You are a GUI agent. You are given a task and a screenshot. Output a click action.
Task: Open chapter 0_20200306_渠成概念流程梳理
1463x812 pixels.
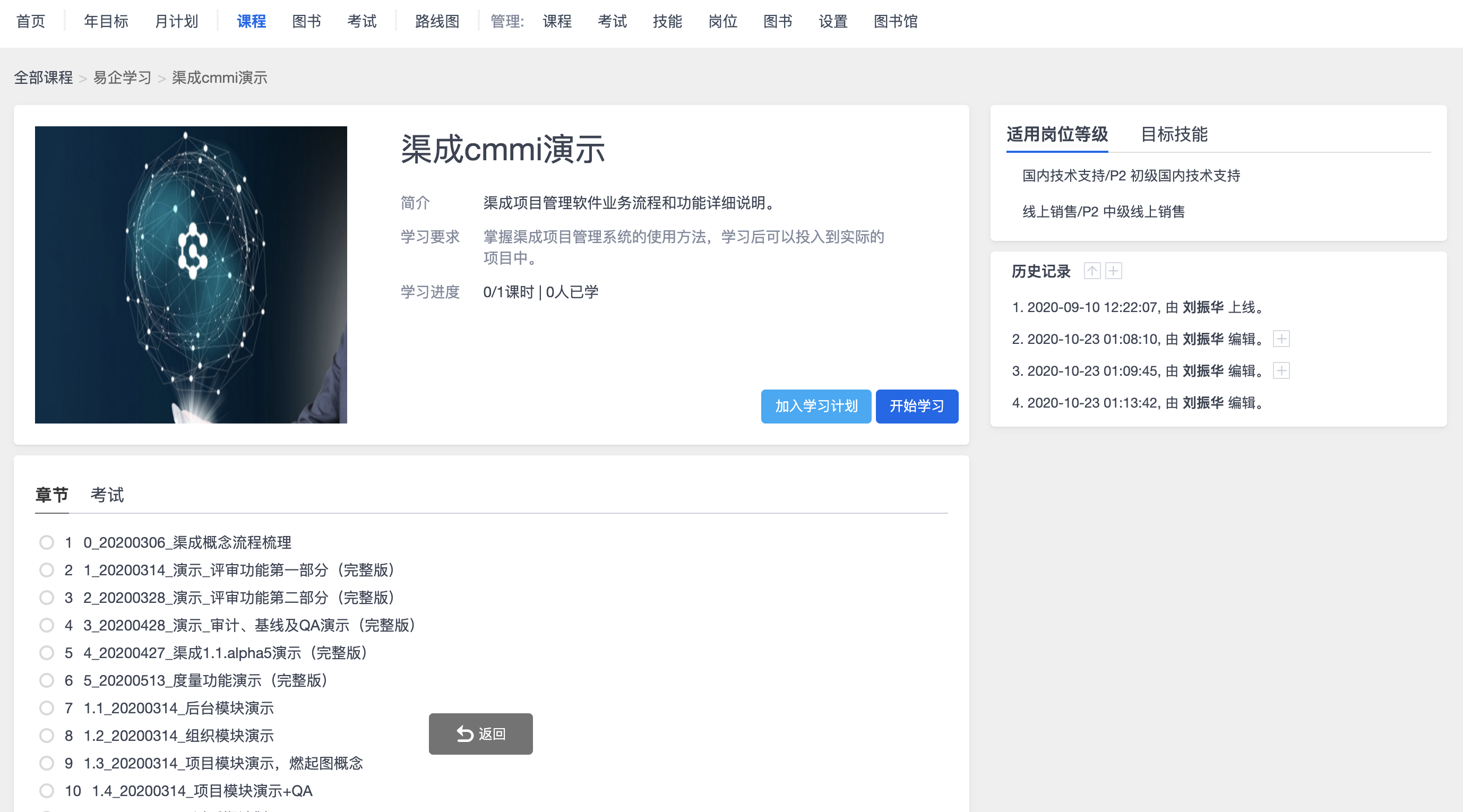click(187, 542)
